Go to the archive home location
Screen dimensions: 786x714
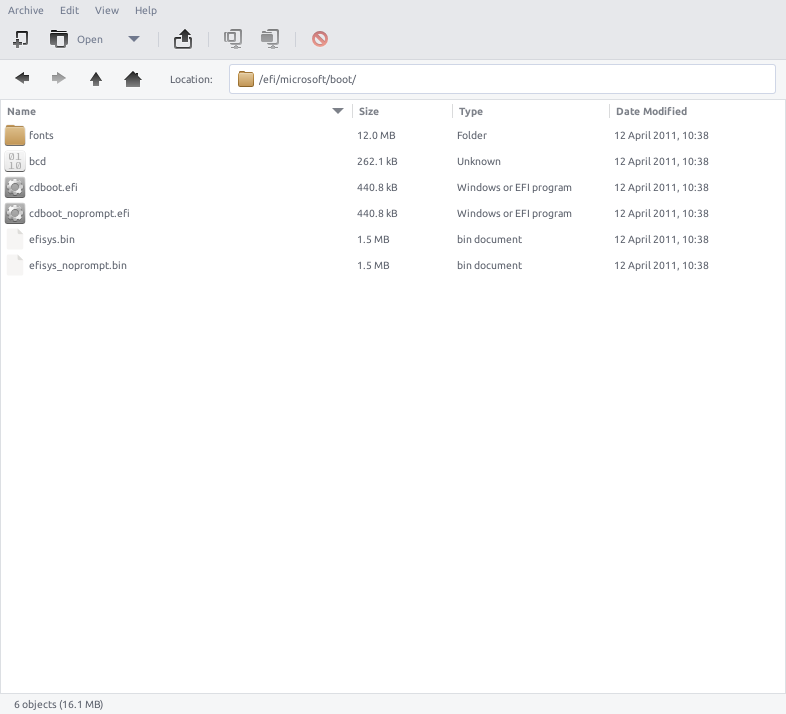(133, 79)
